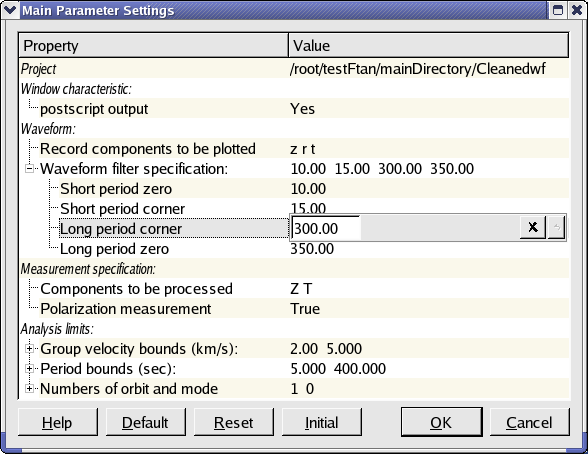Click the Value column header

coord(429,45)
